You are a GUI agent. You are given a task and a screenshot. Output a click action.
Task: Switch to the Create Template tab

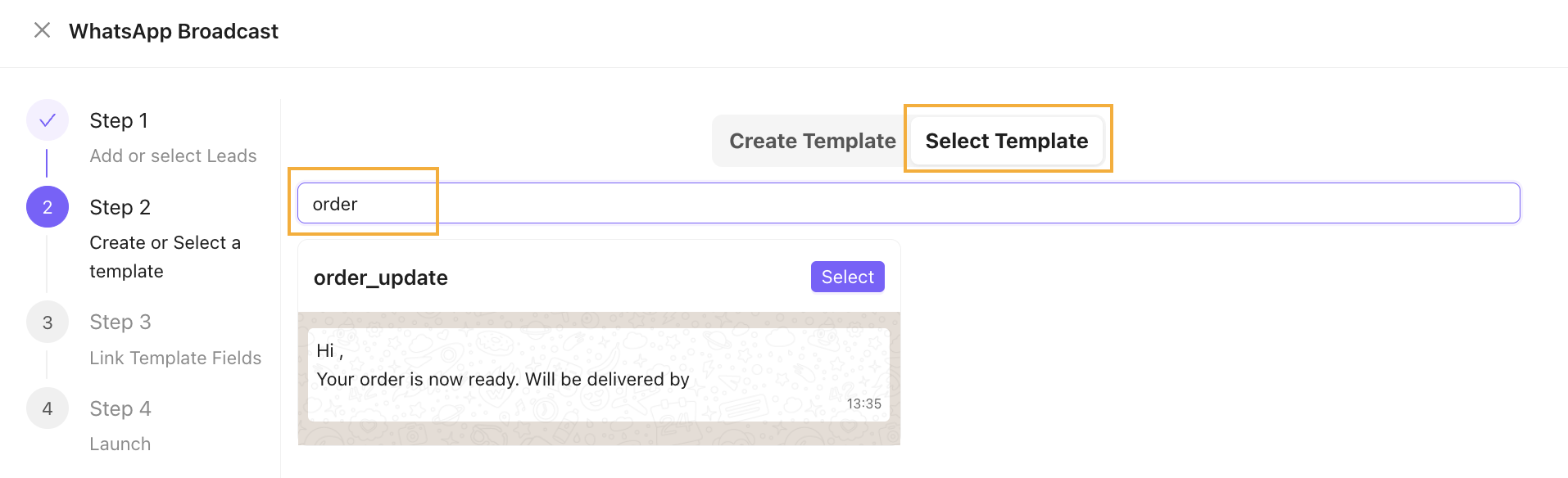pos(812,141)
